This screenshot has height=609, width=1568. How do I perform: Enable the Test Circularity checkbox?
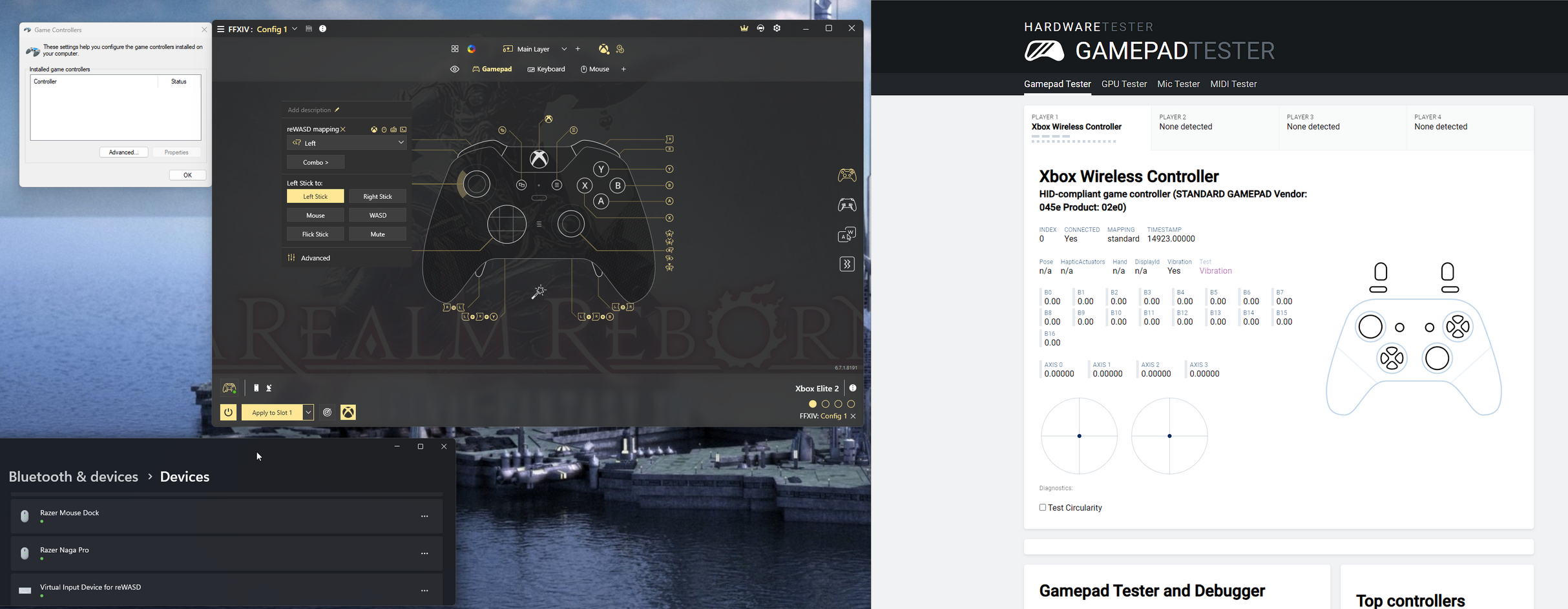tap(1043, 508)
